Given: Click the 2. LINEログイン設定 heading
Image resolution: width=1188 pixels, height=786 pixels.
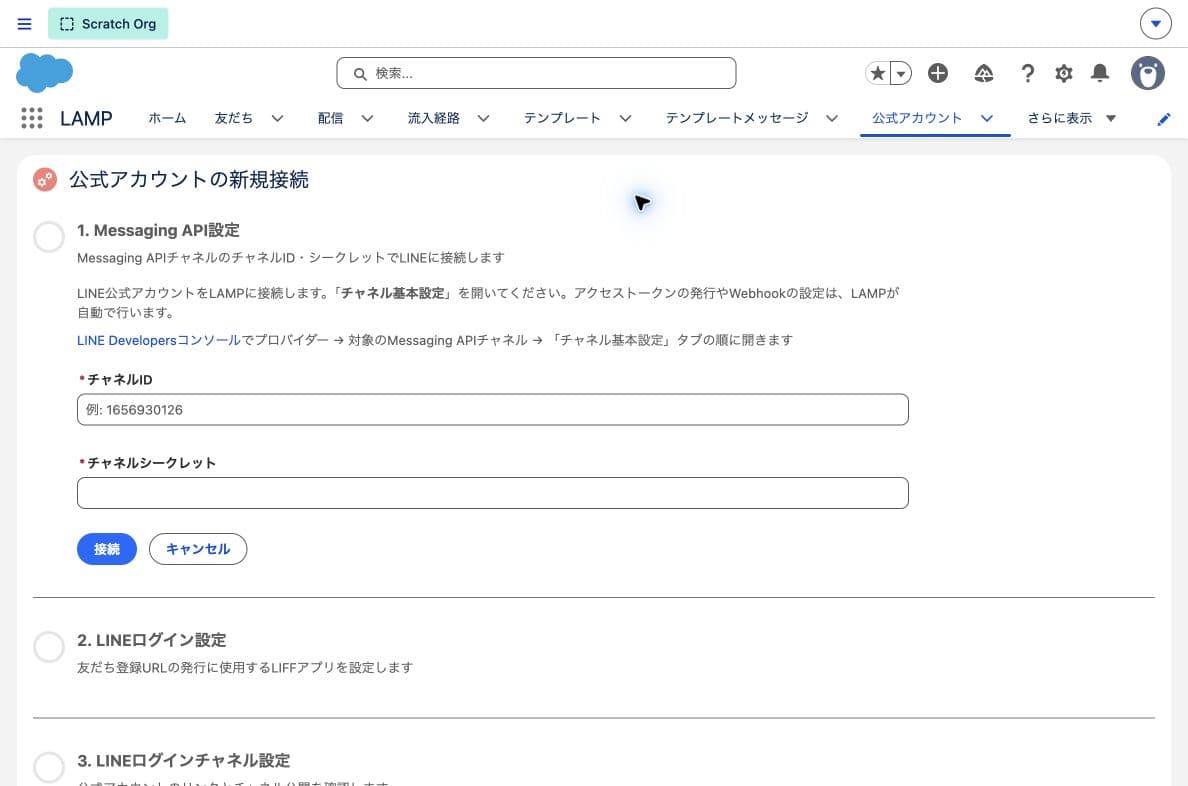Looking at the screenshot, I should tap(152, 640).
